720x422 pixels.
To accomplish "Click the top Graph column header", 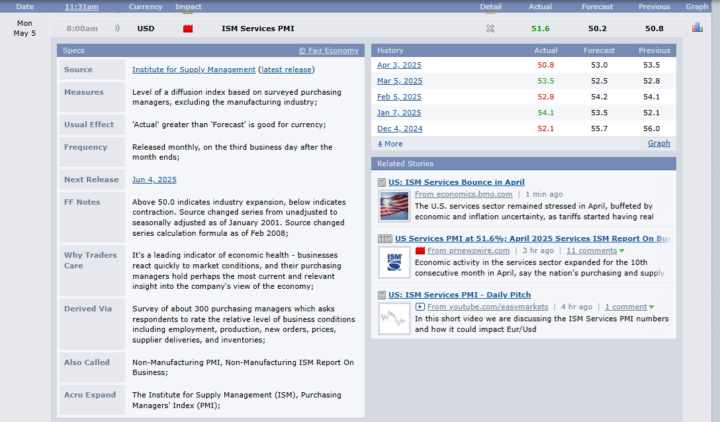I will click(697, 7).
